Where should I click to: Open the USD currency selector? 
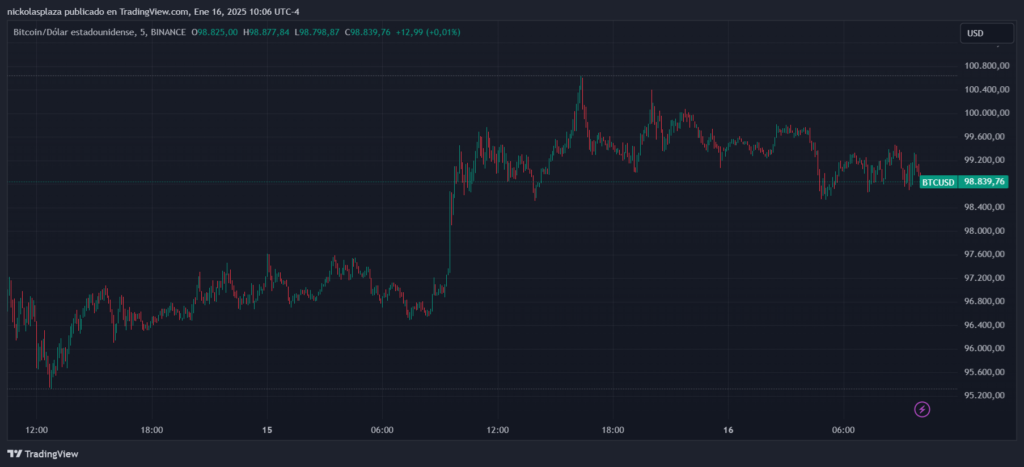[975, 33]
